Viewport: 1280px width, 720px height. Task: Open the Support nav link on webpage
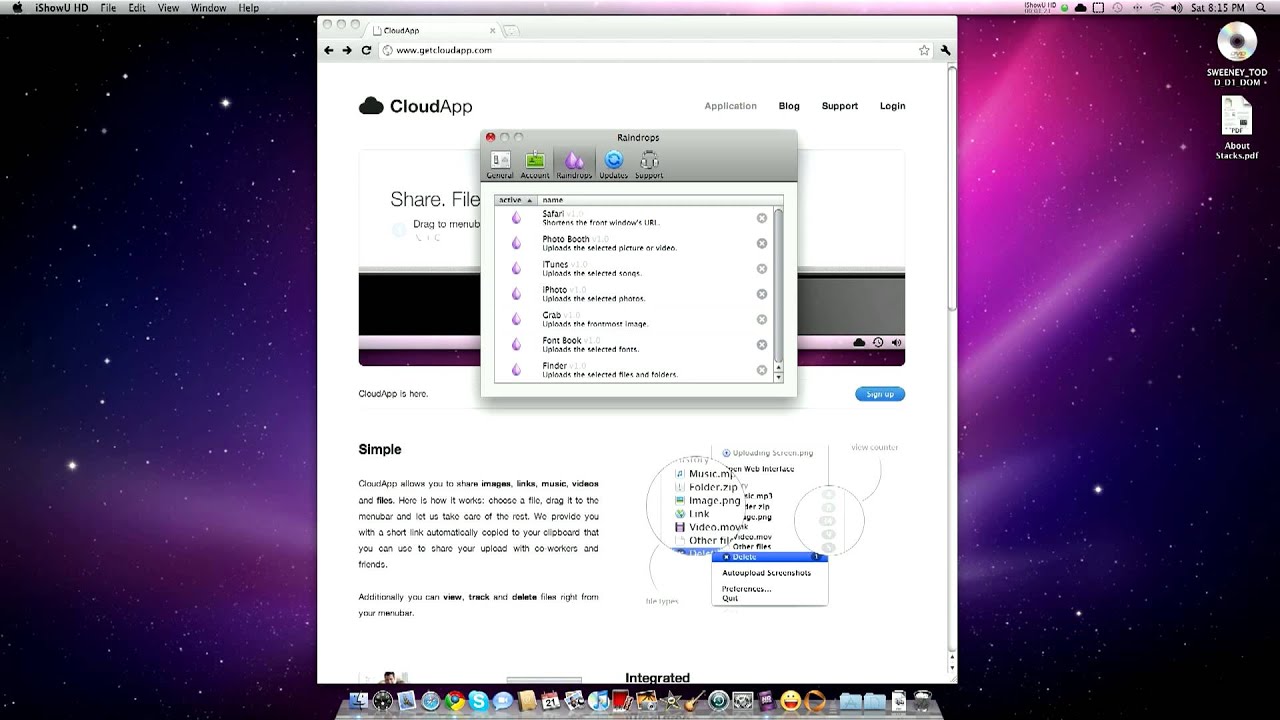[x=840, y=106]
